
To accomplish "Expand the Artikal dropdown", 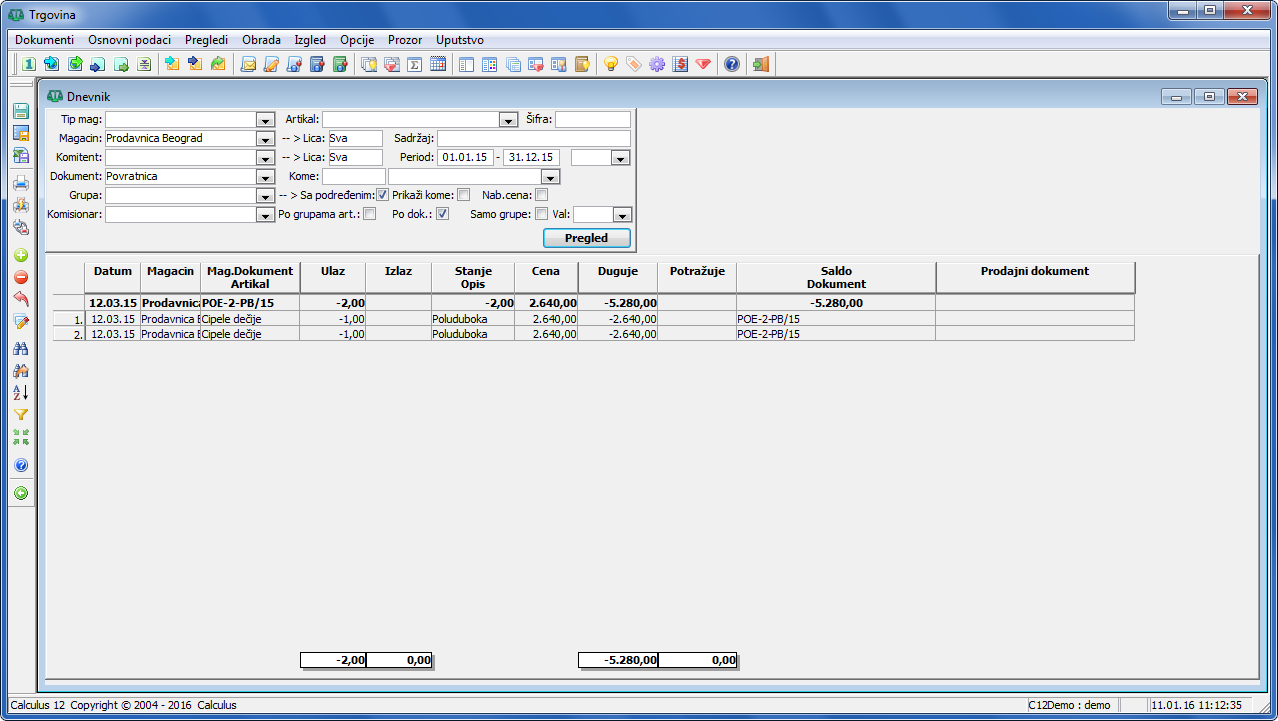I will [x=508, y=120].
